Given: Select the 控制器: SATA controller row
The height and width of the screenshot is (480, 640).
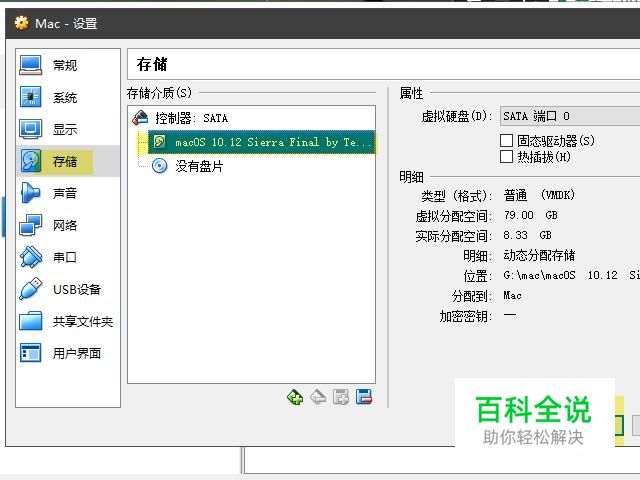Looking at the screenshot, I should point(251,118).
